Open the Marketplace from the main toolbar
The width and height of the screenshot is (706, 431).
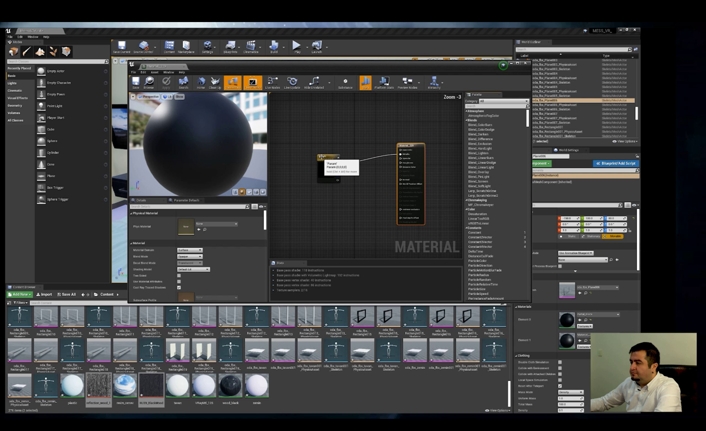[186, 47]
